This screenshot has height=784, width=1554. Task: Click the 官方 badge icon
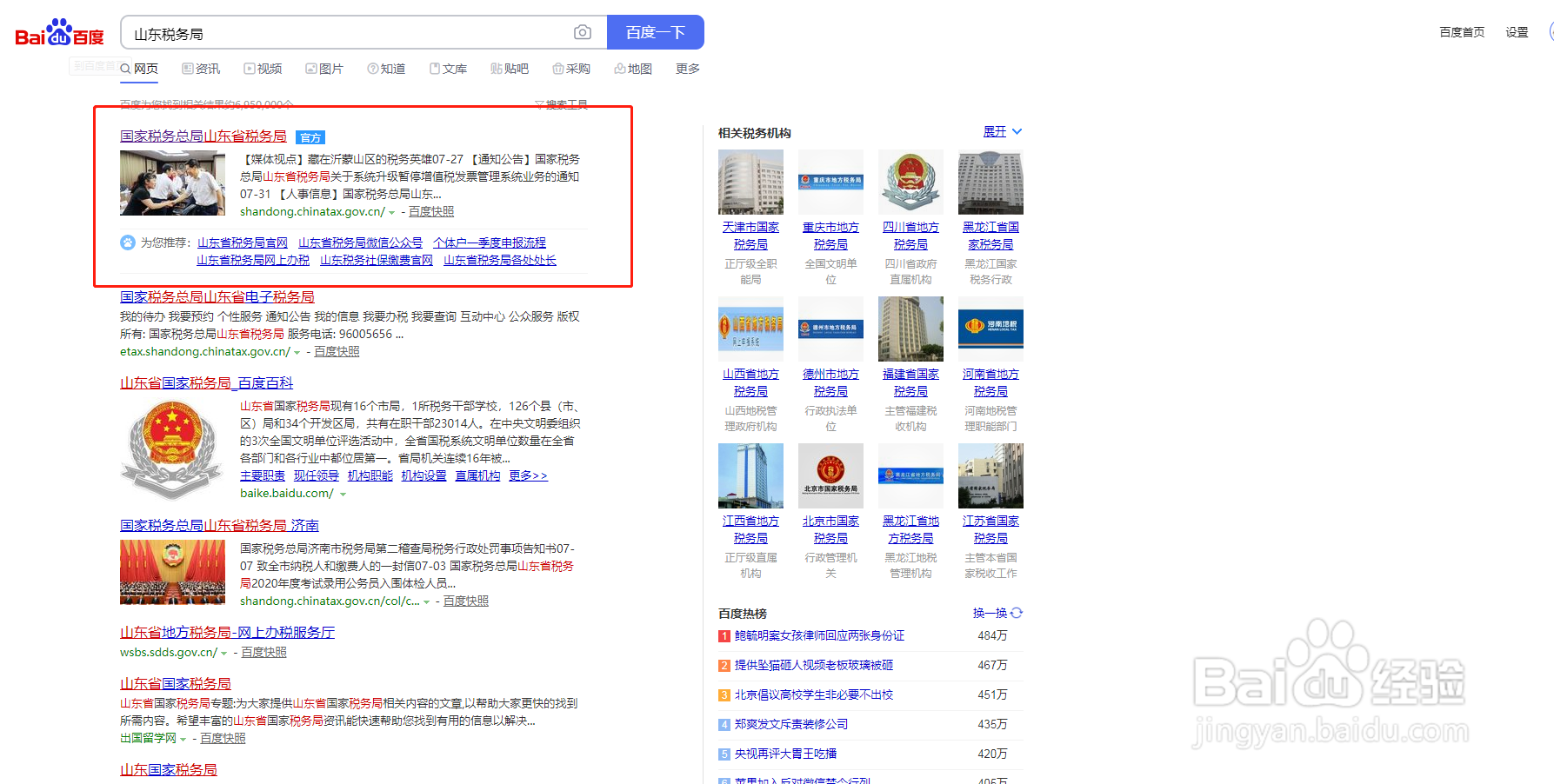[310, 137]
